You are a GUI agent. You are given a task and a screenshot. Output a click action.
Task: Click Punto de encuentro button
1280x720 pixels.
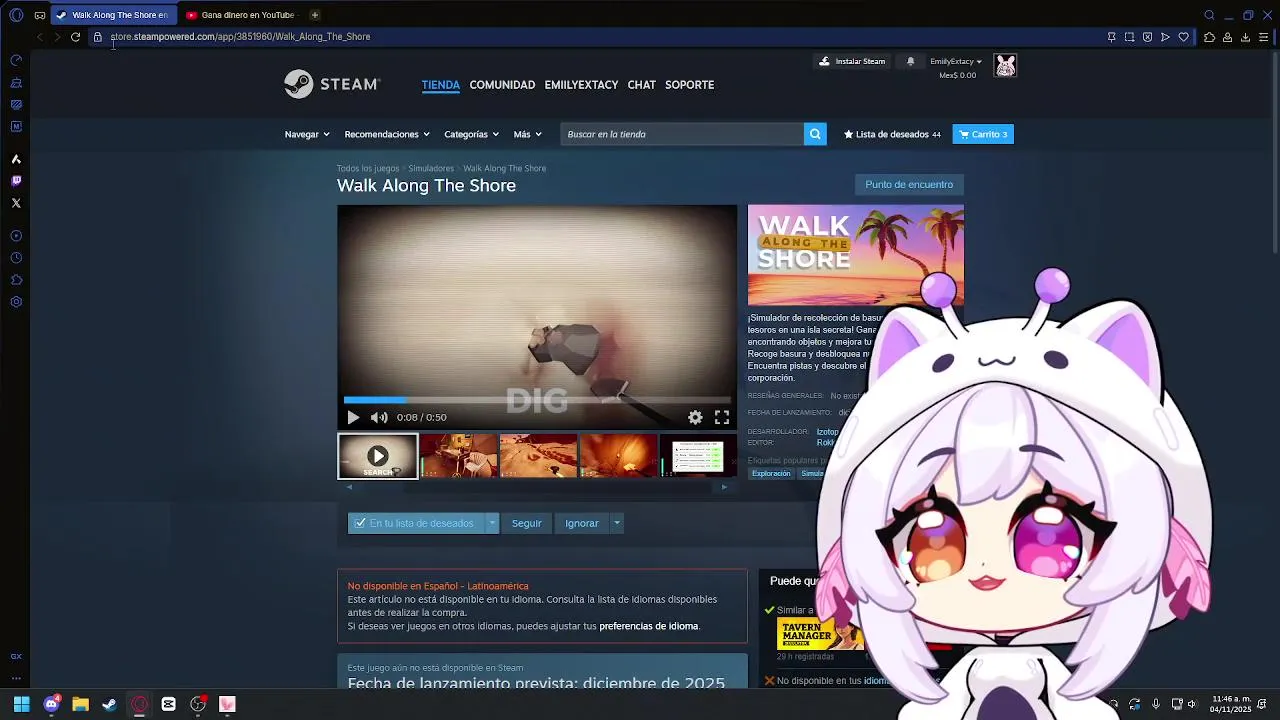(909, 184)
